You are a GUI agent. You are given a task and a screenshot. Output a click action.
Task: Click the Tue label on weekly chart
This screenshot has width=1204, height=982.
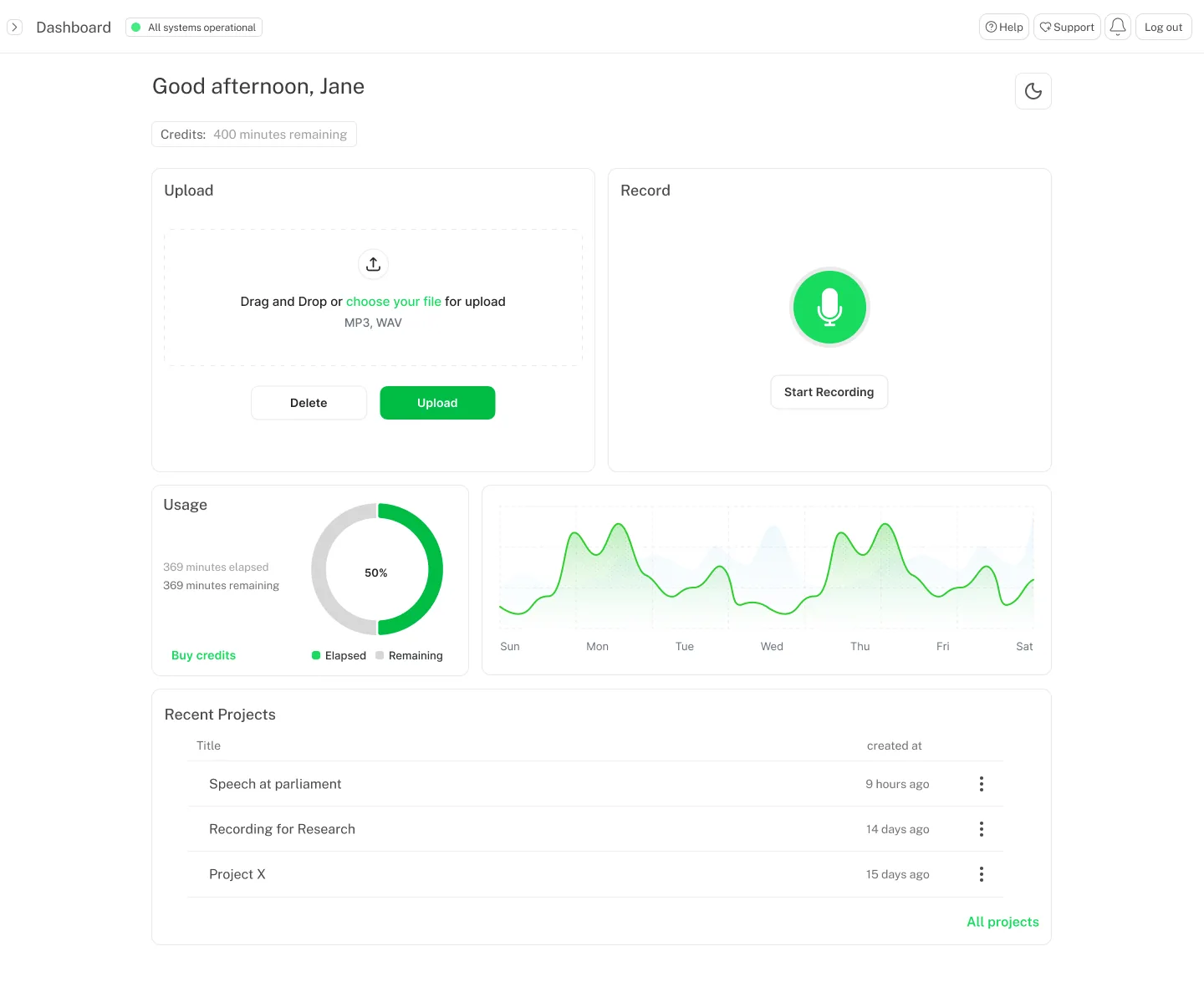pyautogui.click(x=684, y=646)
